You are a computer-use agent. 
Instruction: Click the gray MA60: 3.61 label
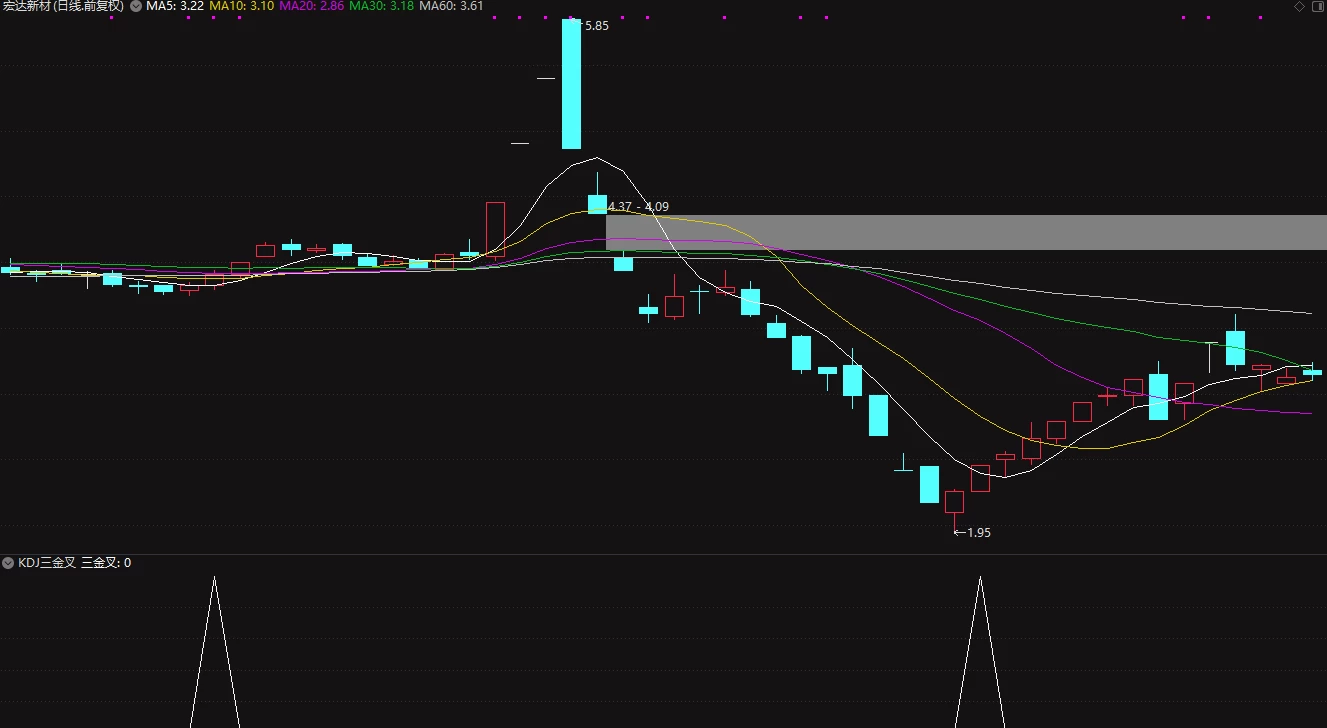(451, 6)
